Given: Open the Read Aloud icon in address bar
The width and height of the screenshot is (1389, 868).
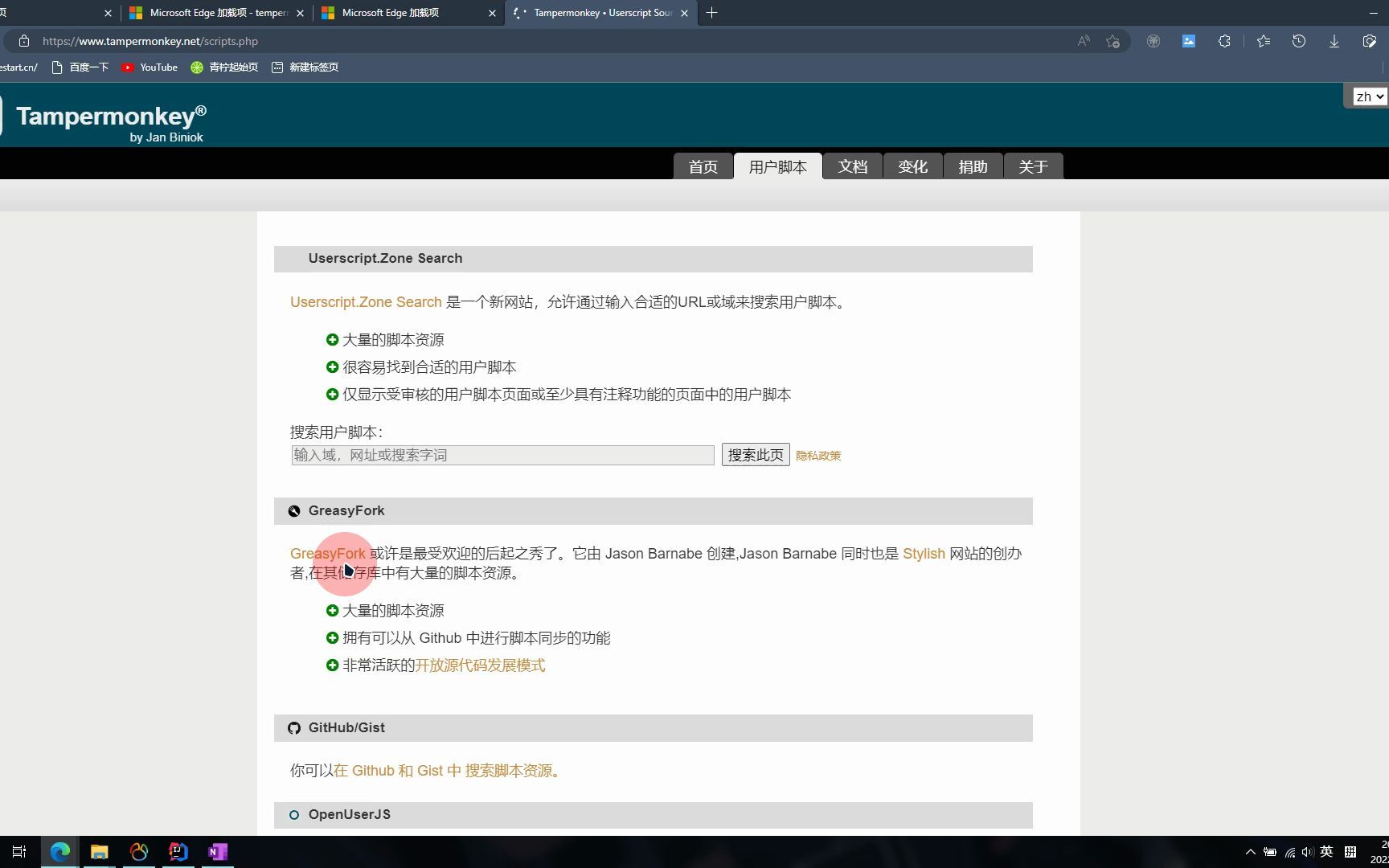Looking at the screenshot, I should (x=1084, y=41).
